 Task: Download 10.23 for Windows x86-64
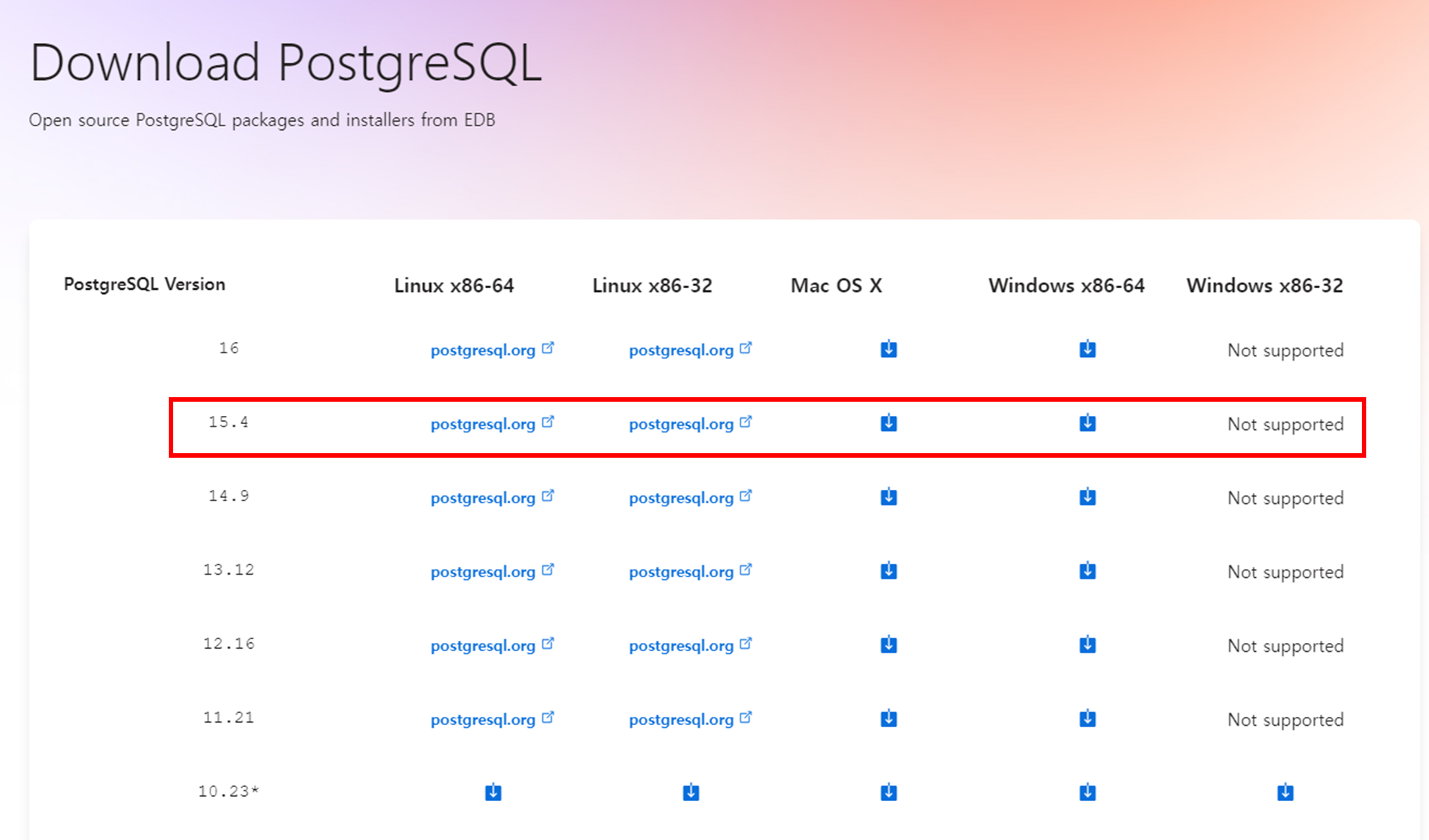(1087, 792)
